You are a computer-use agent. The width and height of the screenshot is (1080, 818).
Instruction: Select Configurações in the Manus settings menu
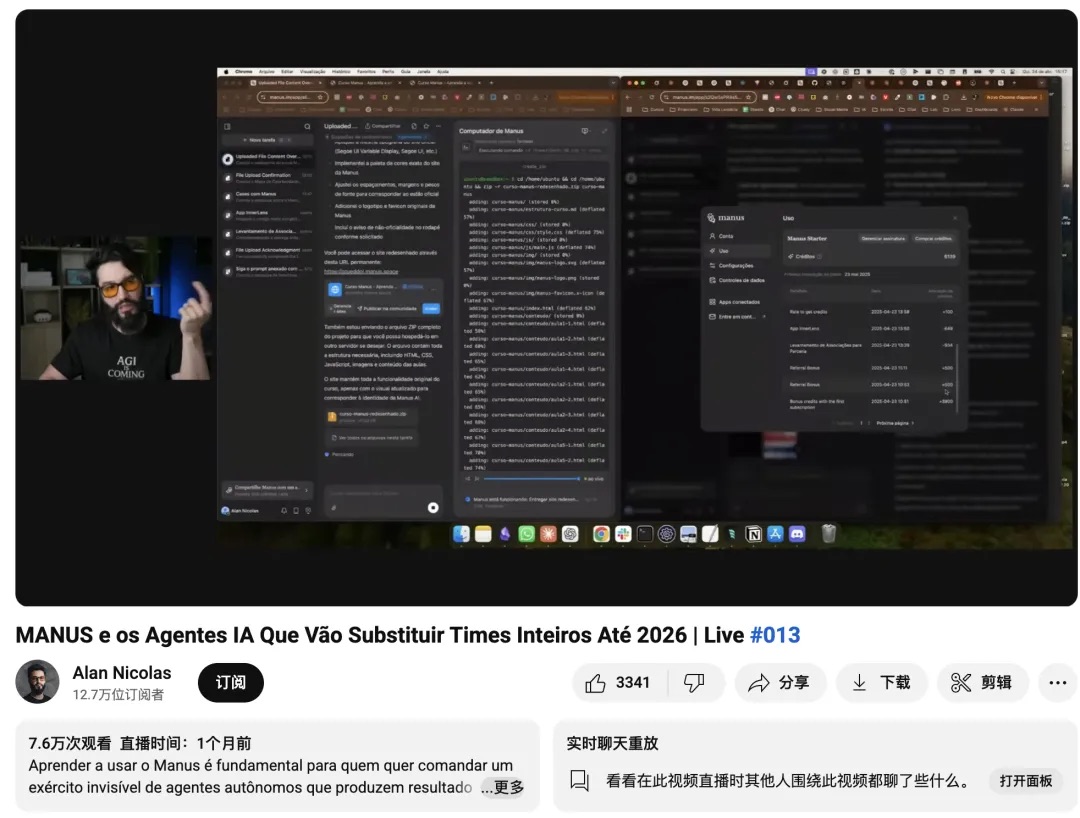[x=739, y=266]
